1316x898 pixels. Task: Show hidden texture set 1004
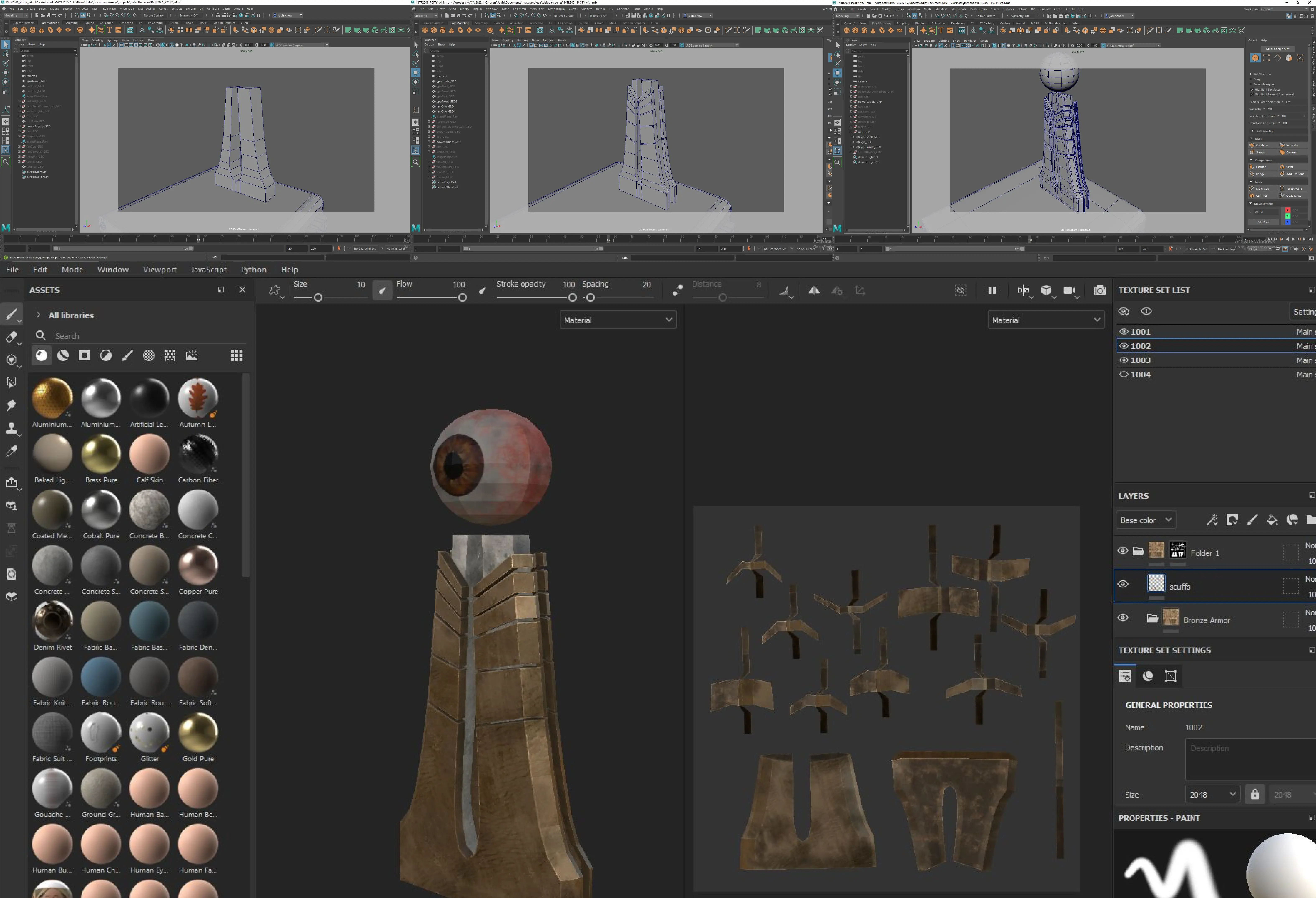pyautogui.click(x=1124, y=374)
